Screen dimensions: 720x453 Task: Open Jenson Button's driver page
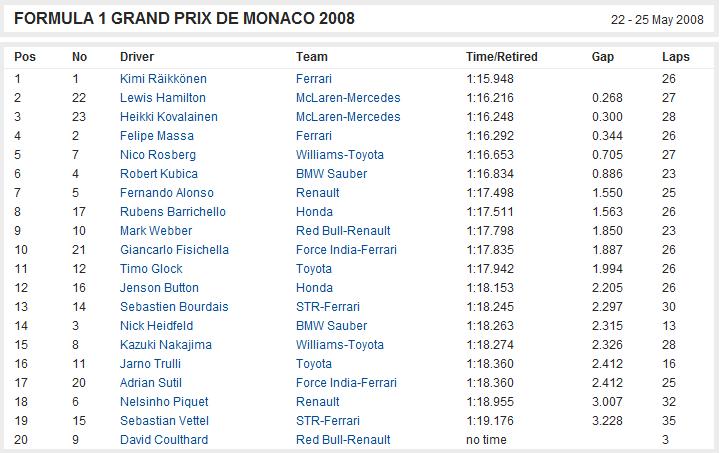point(159,288)
